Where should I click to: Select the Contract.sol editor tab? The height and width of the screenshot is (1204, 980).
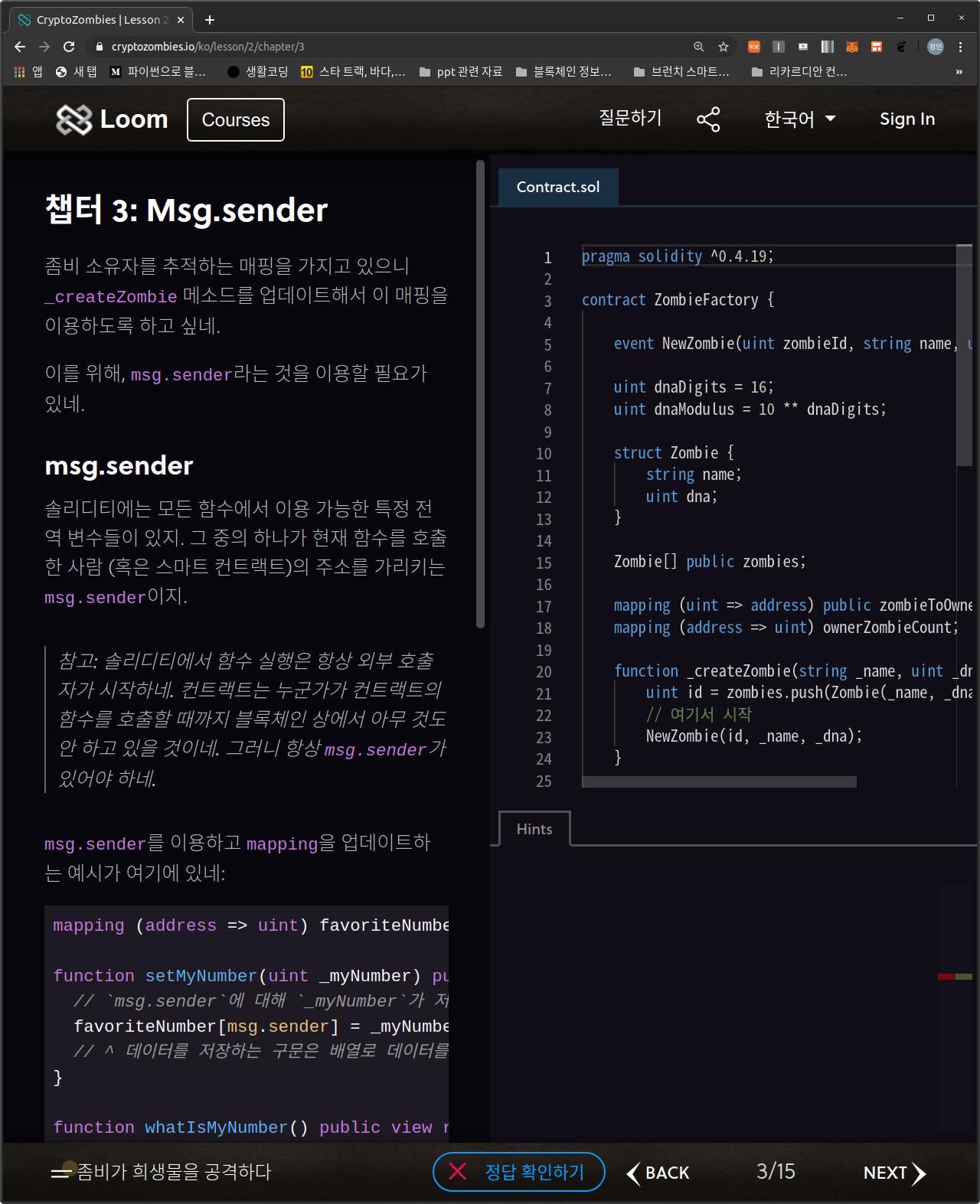tap(558, 187)
